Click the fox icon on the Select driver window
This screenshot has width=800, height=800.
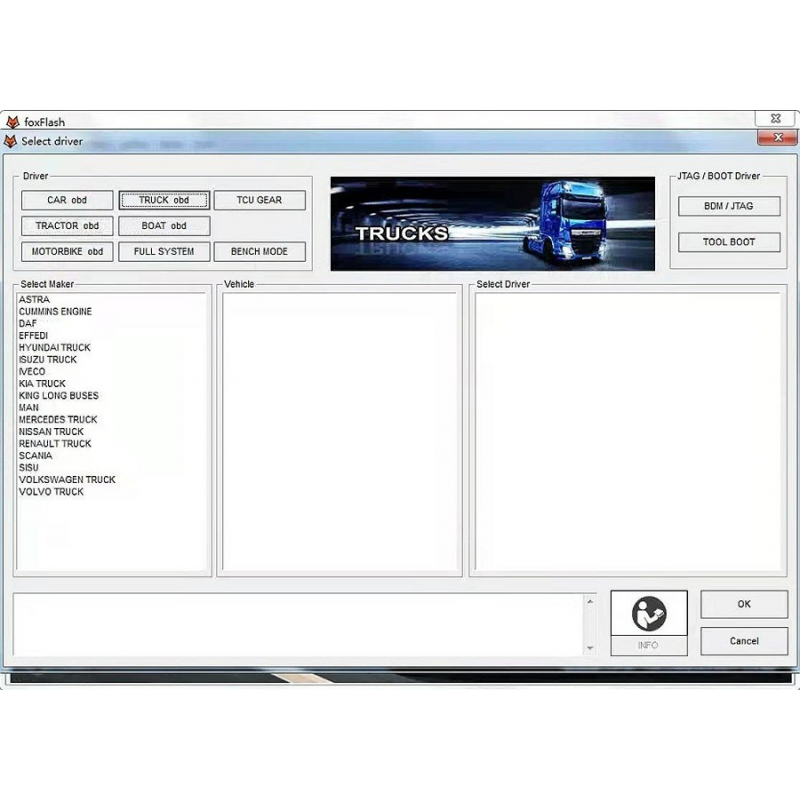[12, 140]
